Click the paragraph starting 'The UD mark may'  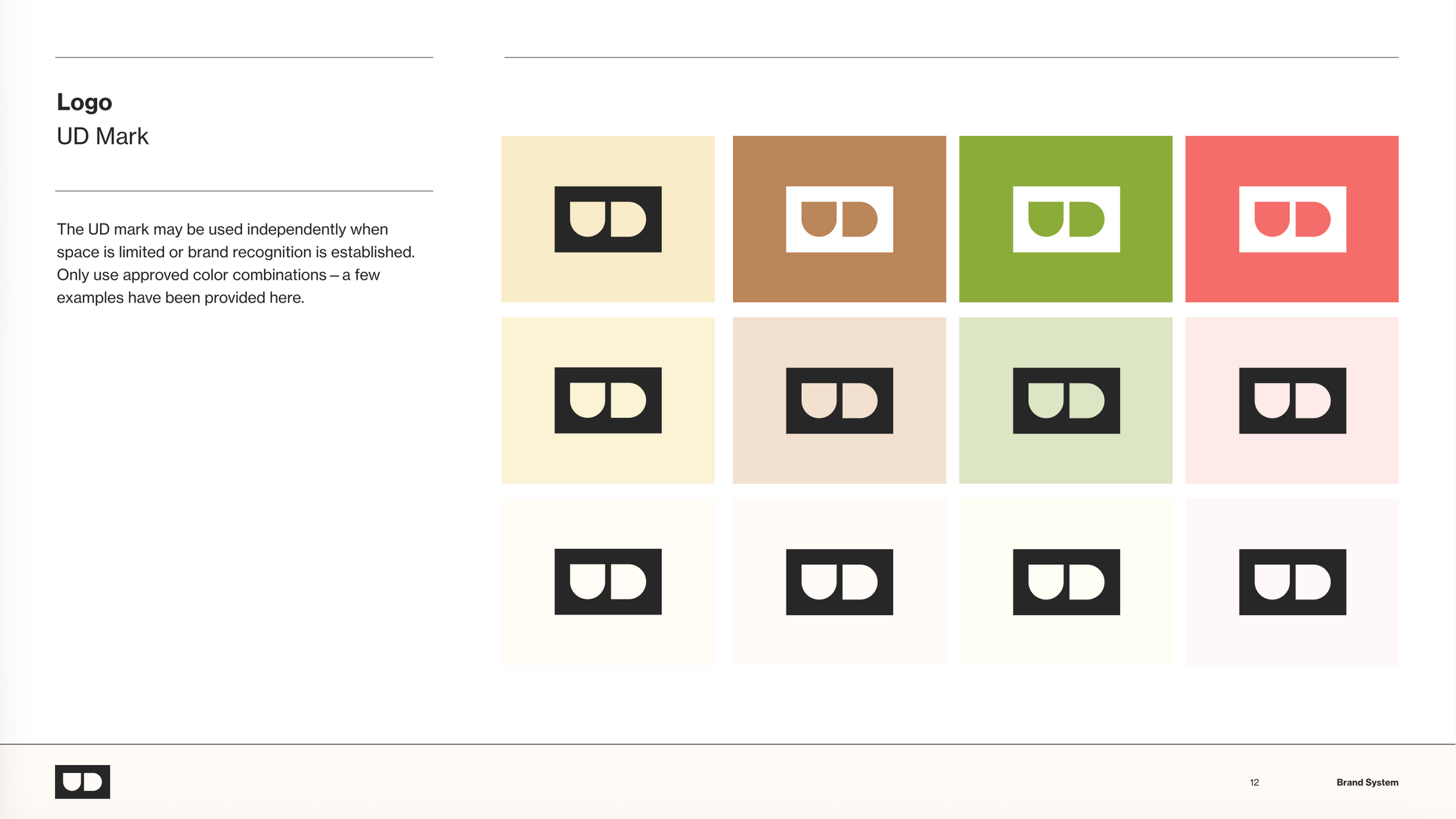236,263
